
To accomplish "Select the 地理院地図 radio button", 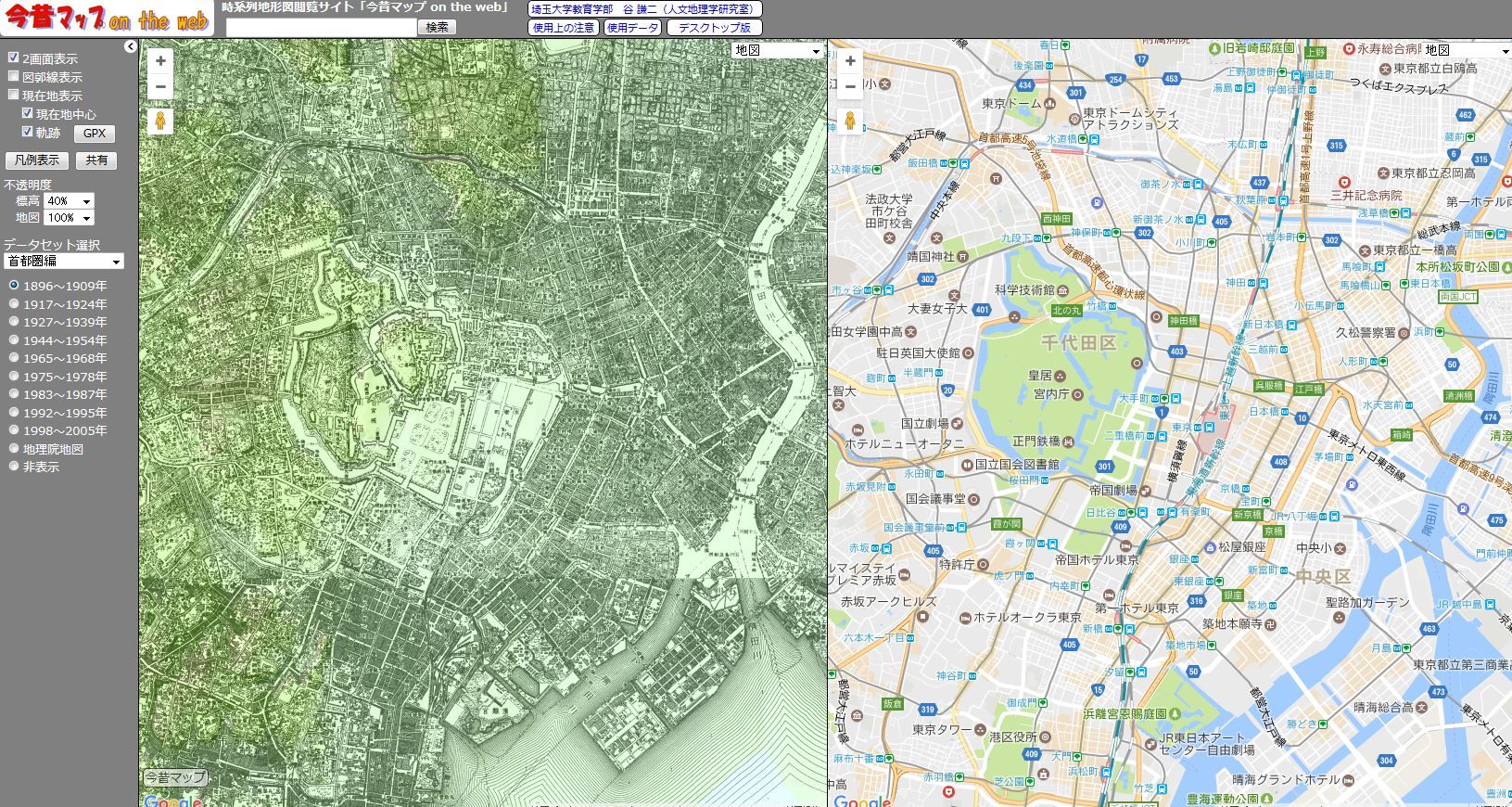I will click(14, 448).
